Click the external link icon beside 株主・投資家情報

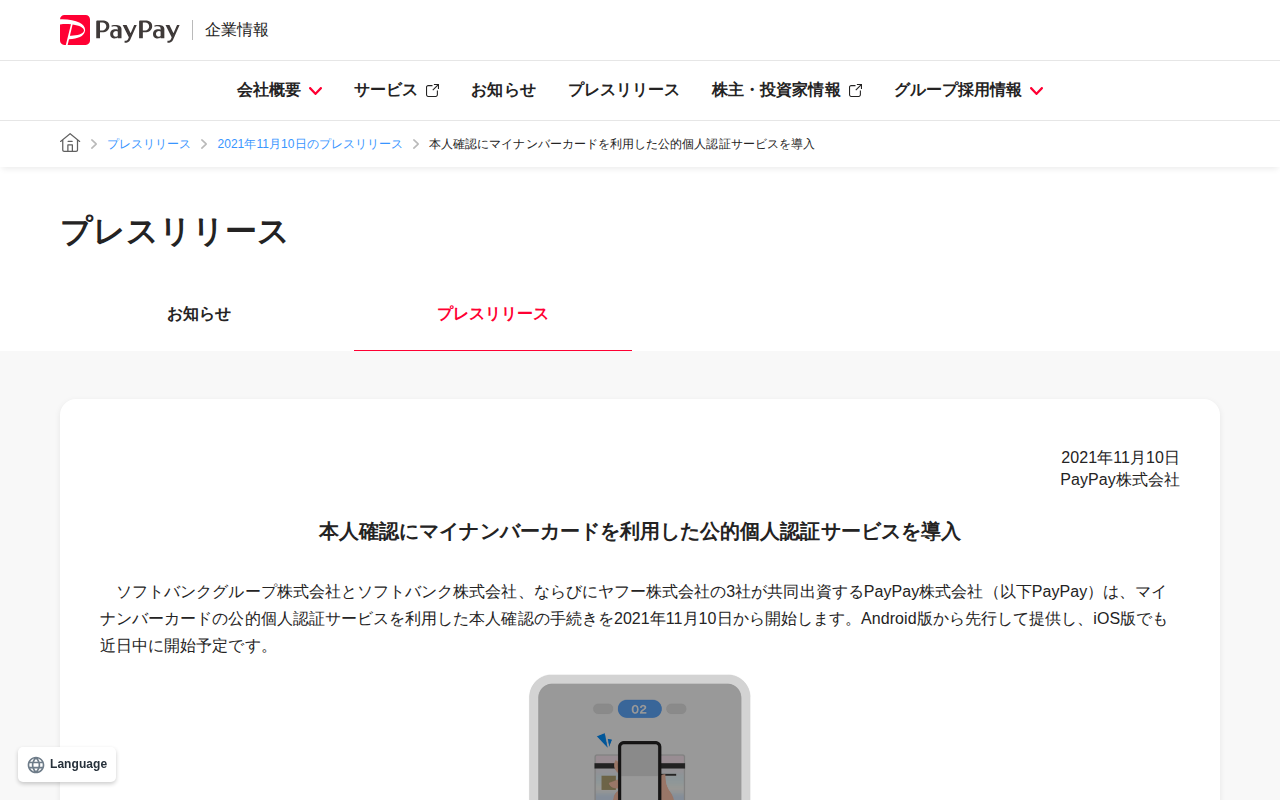click(x=855, y=91)
